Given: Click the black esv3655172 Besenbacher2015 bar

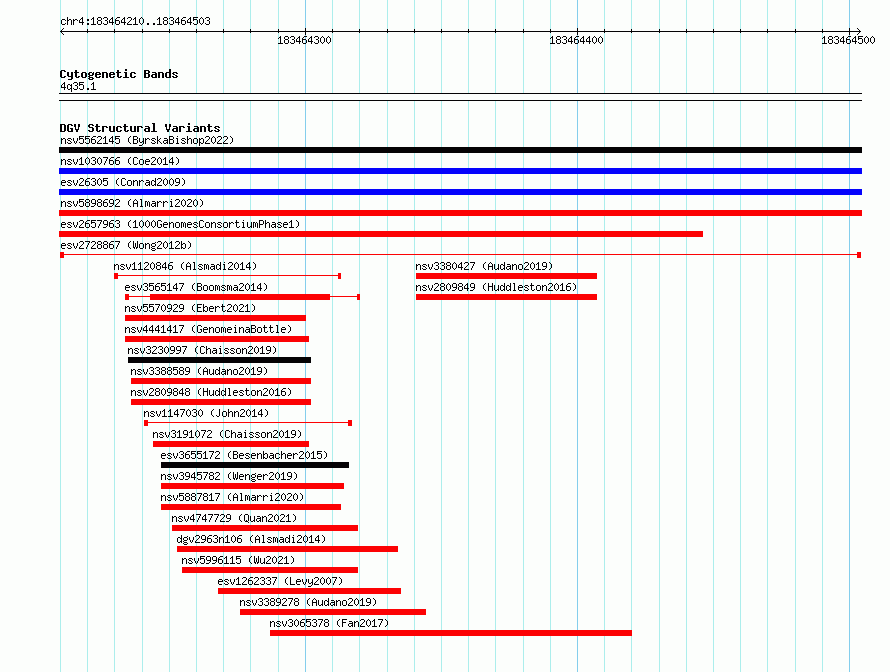Looking at the screenshot, I should pyautogui.click(x=255, y=465).
